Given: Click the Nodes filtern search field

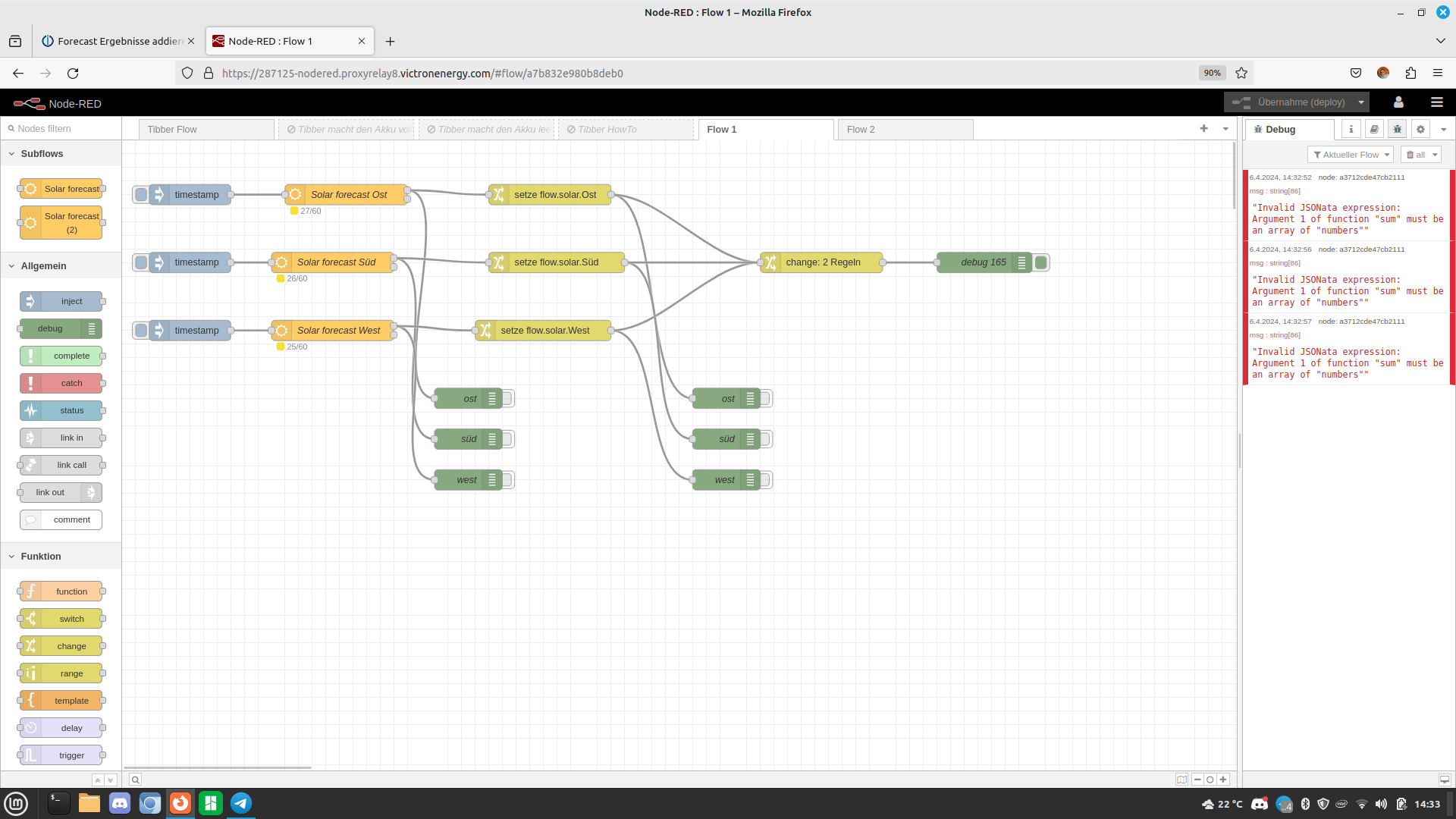Looking at the screenshot, I should click(x=61, y=129).
